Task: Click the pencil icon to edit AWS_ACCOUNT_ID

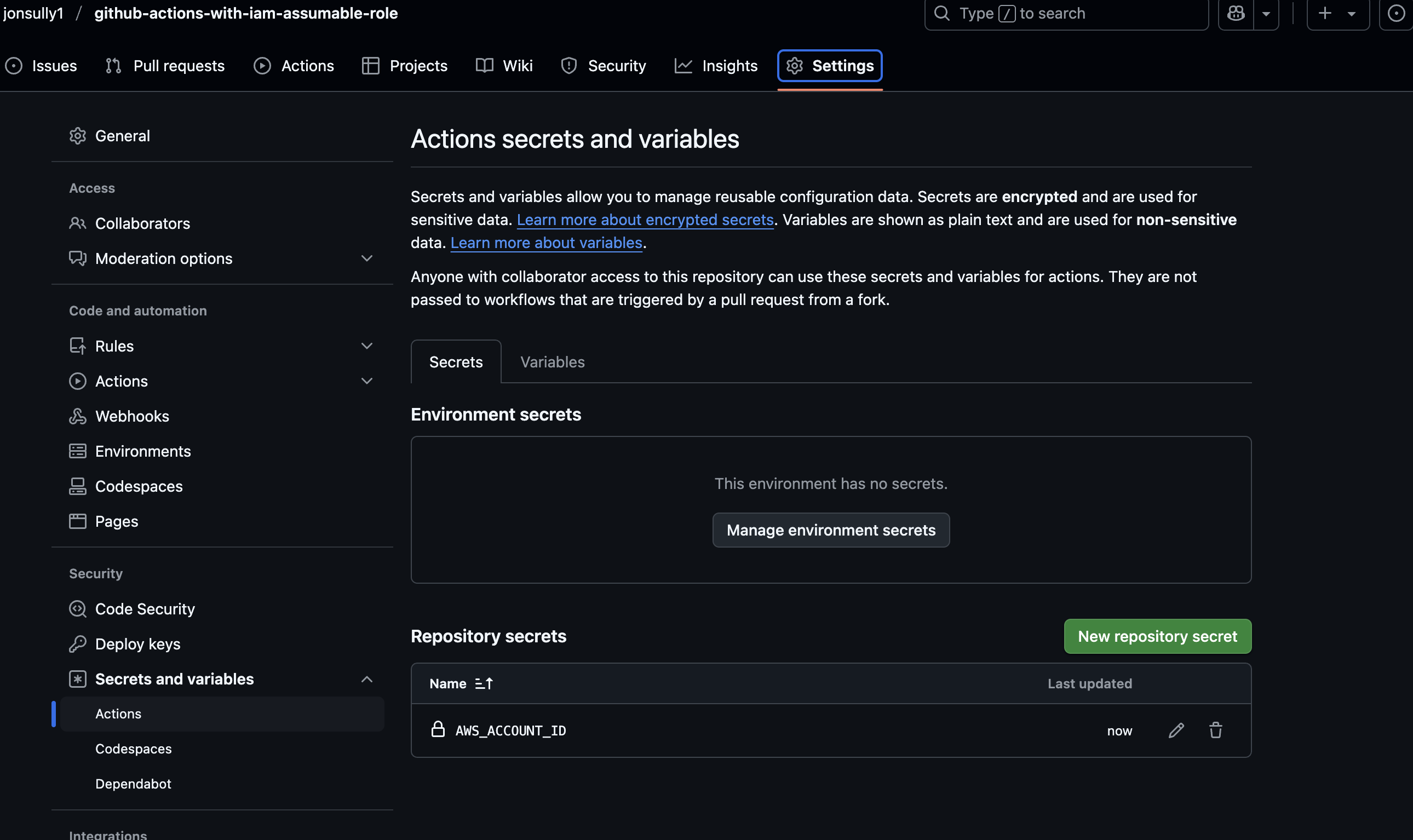Action: click(1176, 730)
